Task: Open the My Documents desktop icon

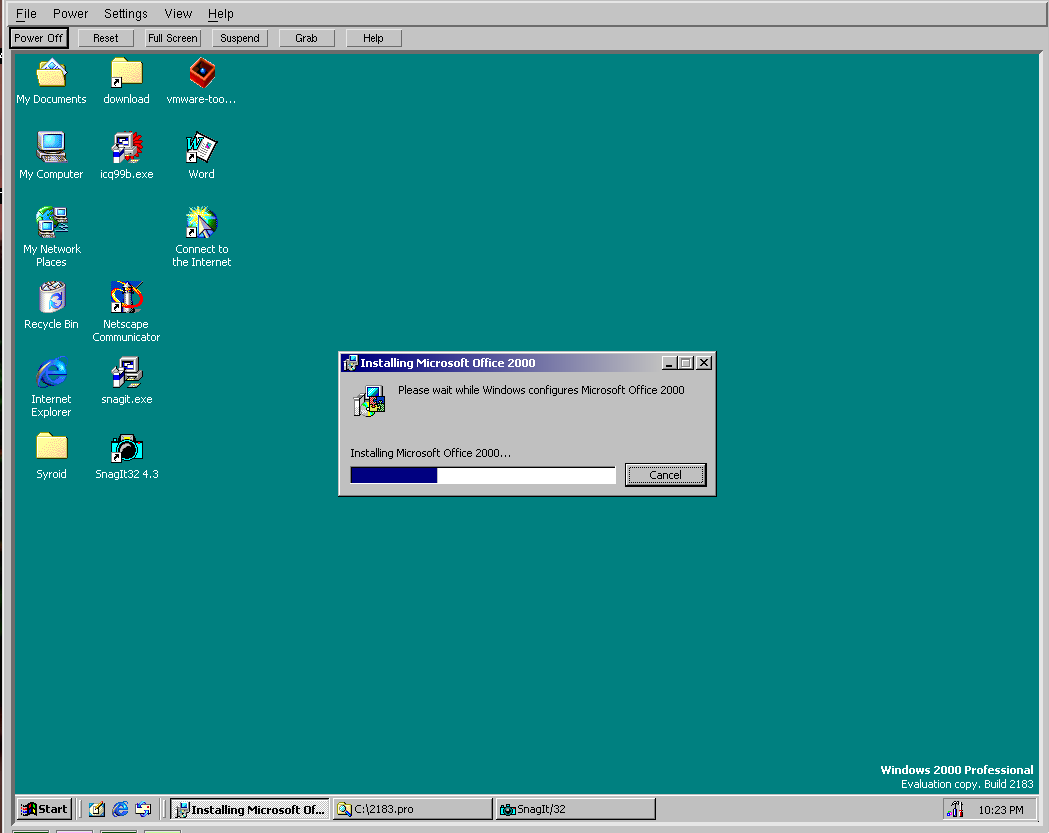Action: pyautogui.click(x=51, y=74)
